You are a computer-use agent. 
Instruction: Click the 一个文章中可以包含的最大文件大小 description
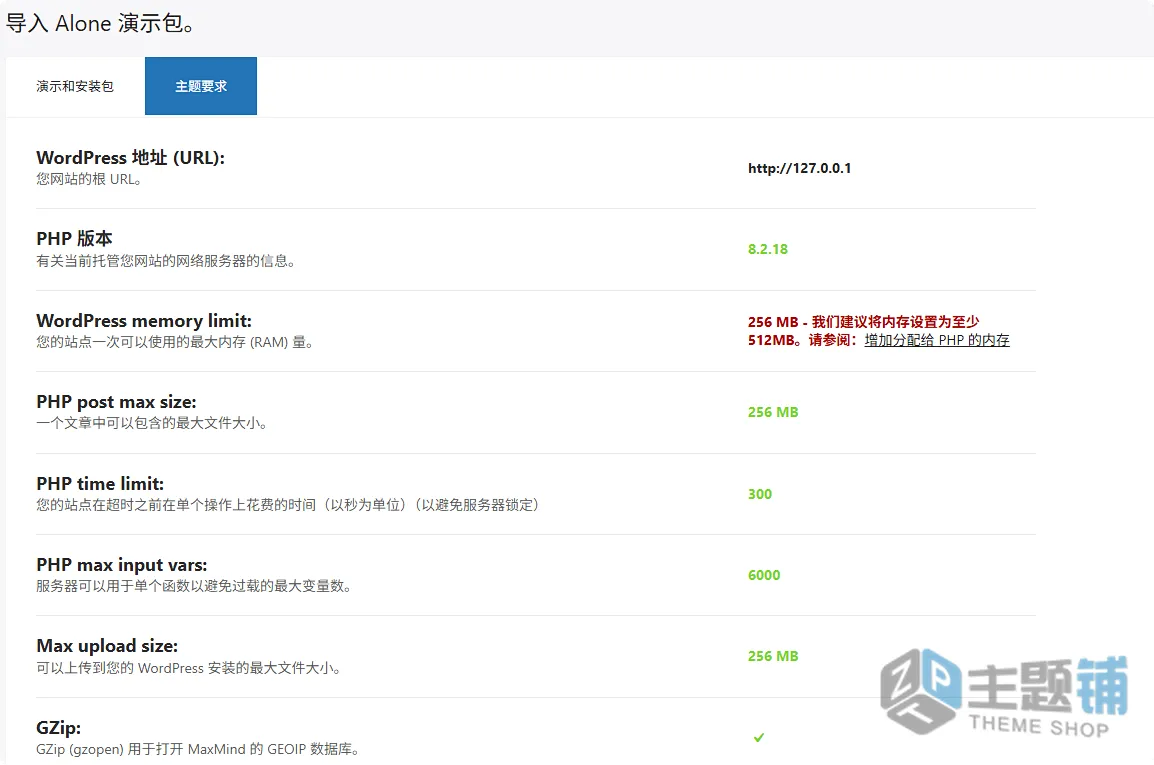[x=151, y=423]
